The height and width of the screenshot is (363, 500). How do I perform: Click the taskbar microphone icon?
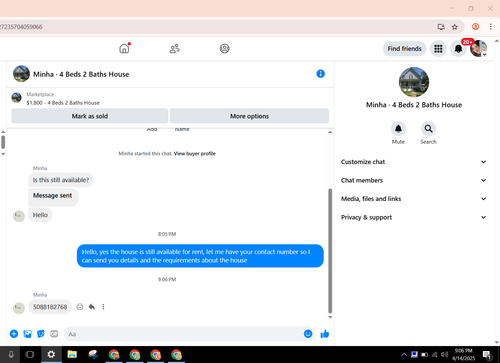pyautogui.click(x=11, y=354)
